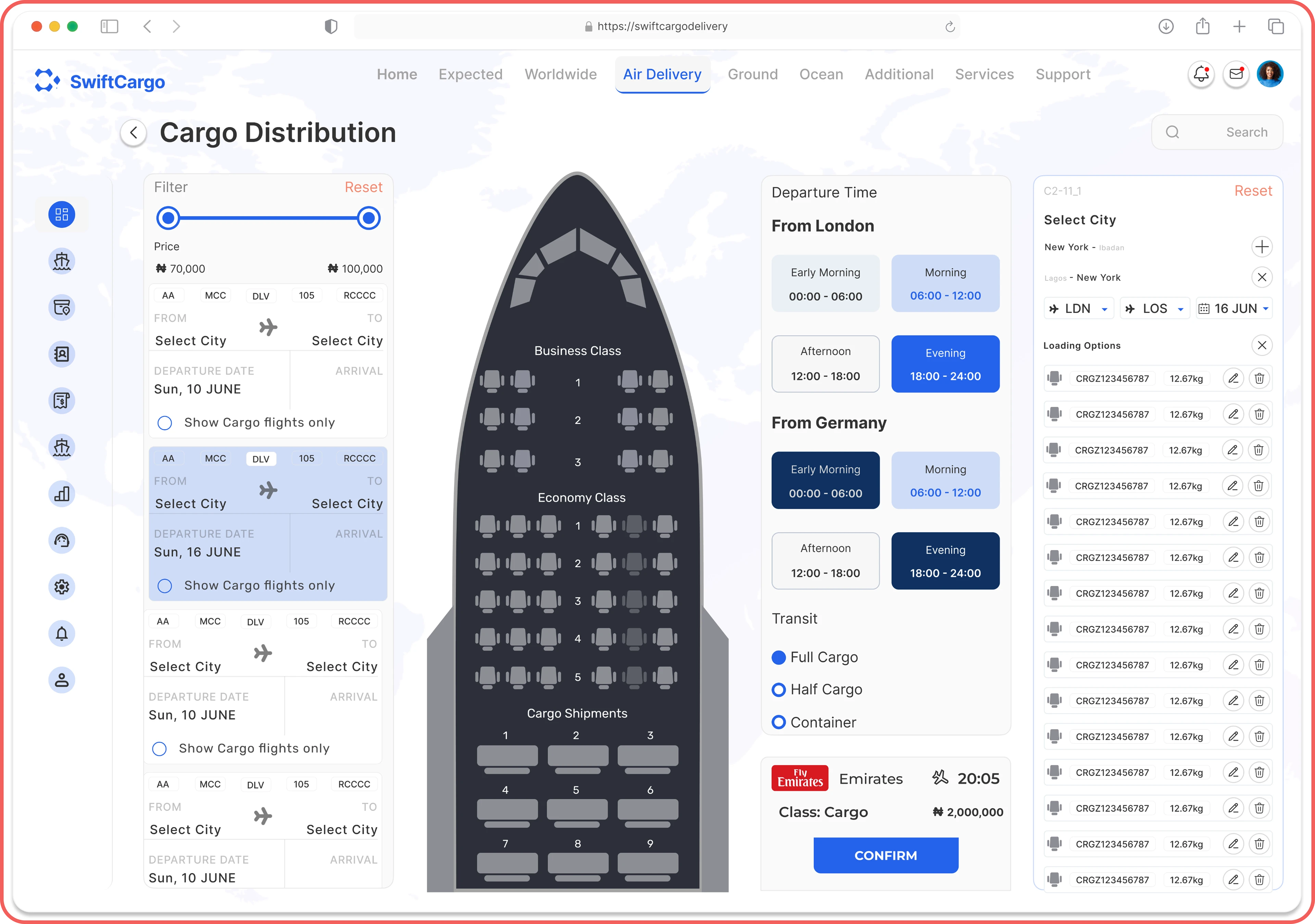Open the Worldwide navigation tab
This screenshot has width=1315, height=924.
560,74
